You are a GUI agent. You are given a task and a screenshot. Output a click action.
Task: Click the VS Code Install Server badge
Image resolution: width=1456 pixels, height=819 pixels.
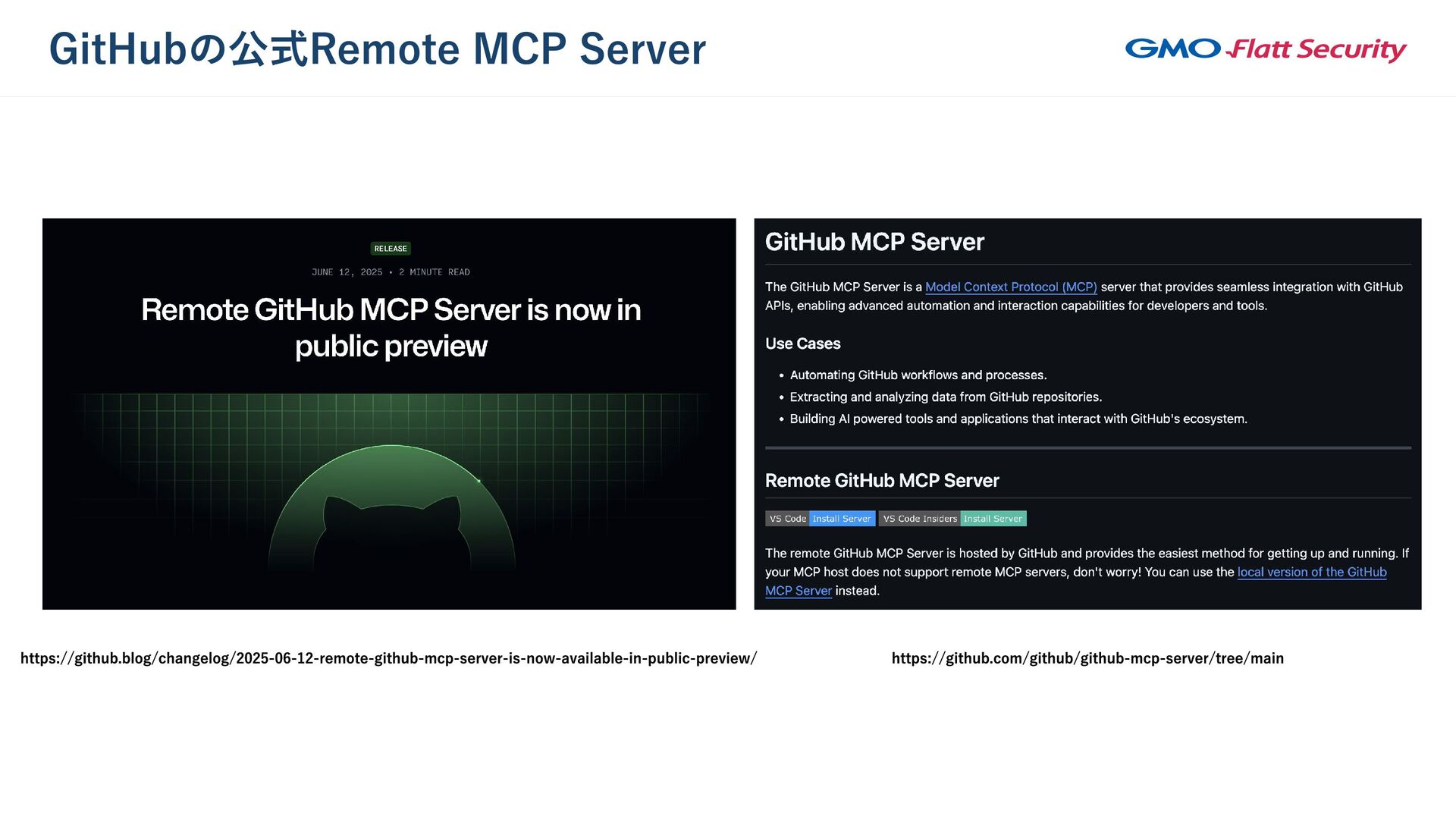pos(820,519)
